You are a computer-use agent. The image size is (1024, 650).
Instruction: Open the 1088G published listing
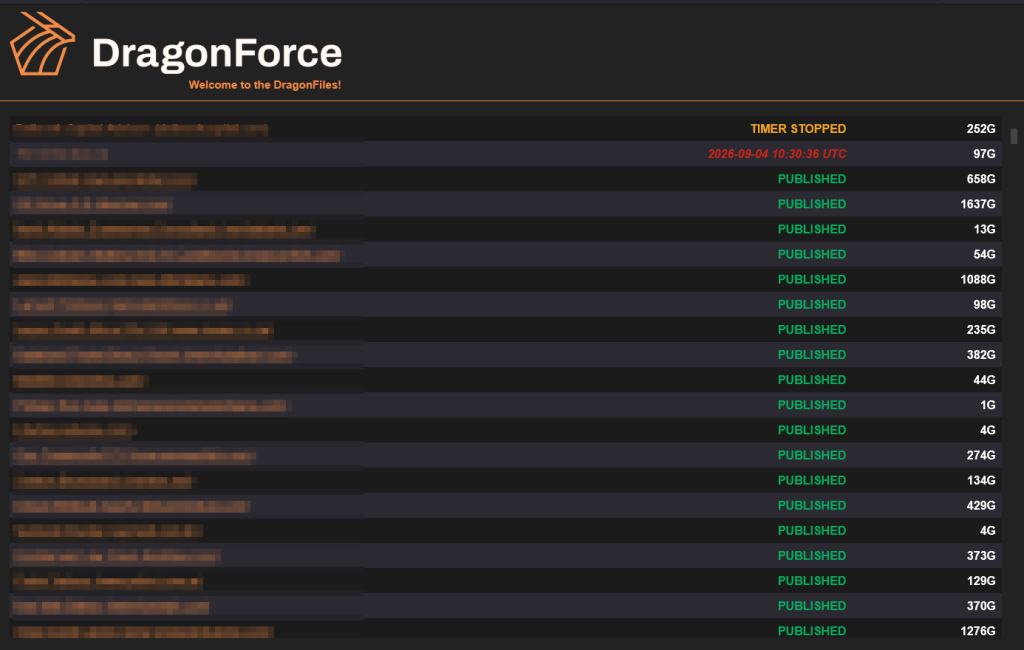tap(505, 280)
